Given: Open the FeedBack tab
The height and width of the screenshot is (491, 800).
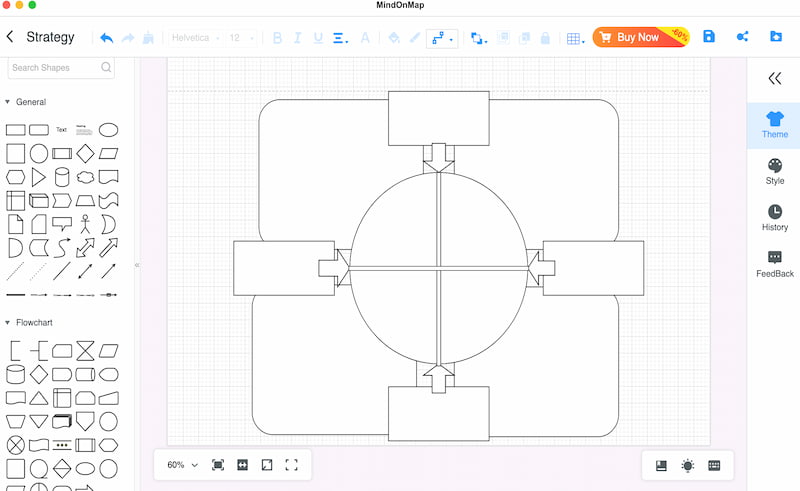Looking at the screenshot, I should pos(774,264).
